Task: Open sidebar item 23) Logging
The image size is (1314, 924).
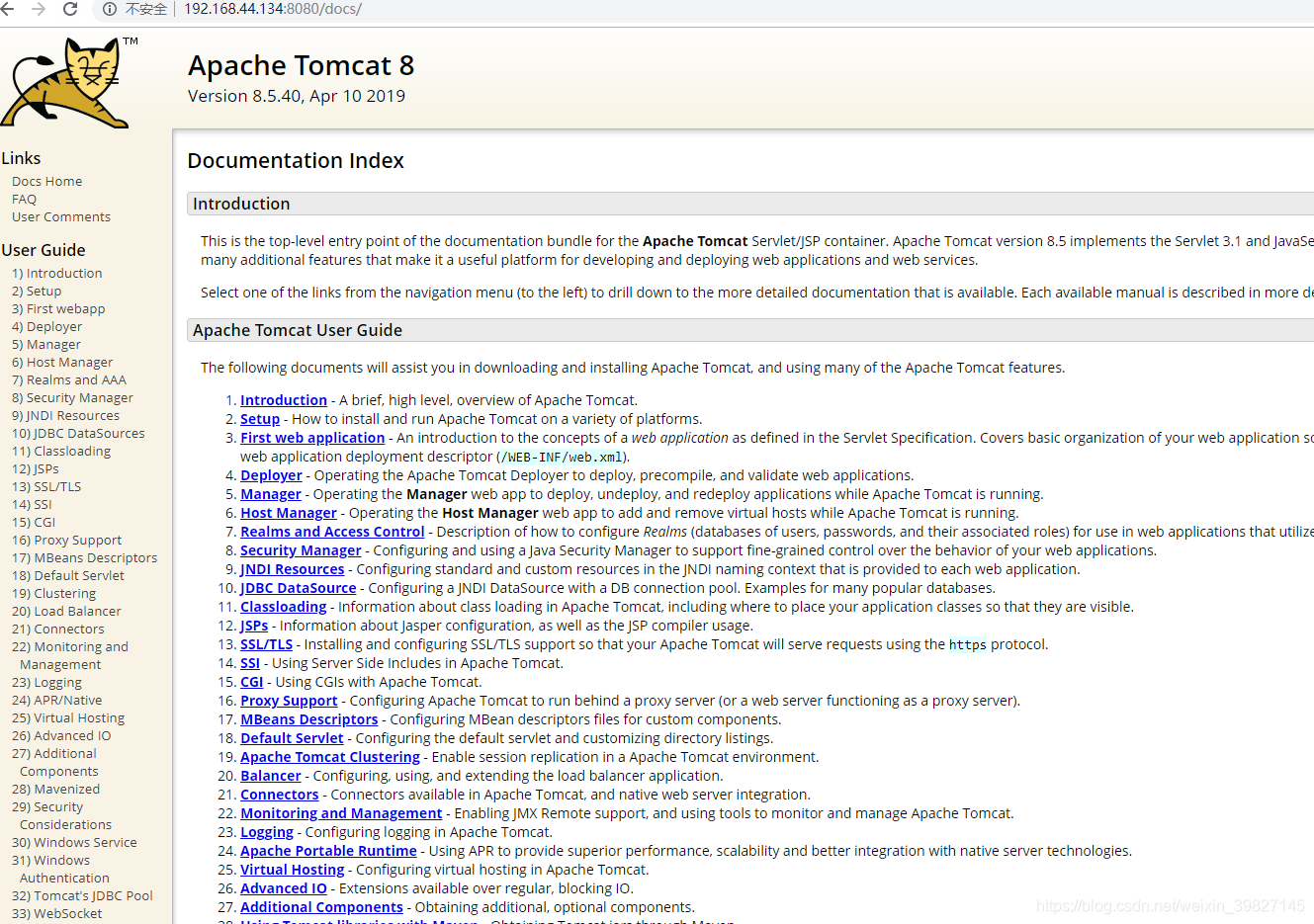Action: pos(46,683)
